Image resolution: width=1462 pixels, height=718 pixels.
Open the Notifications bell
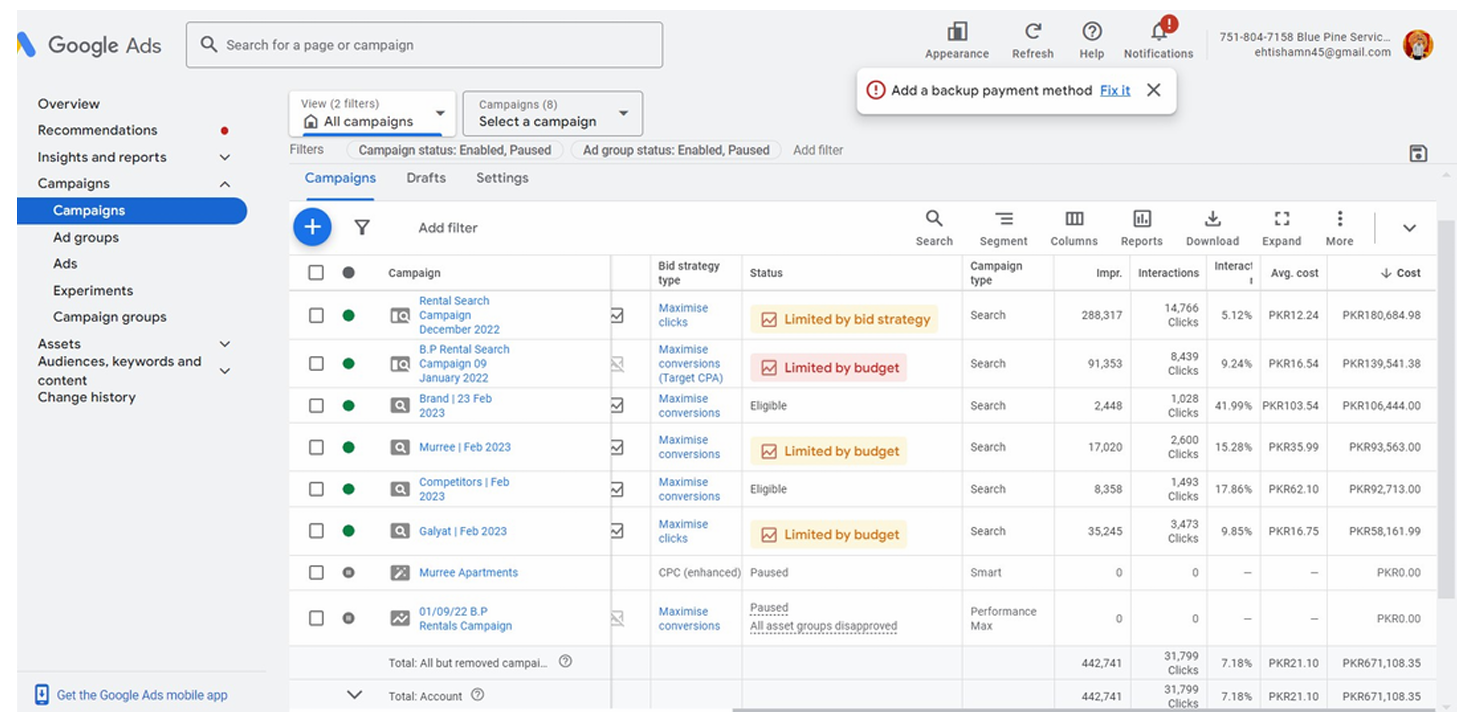[1159, 32]
